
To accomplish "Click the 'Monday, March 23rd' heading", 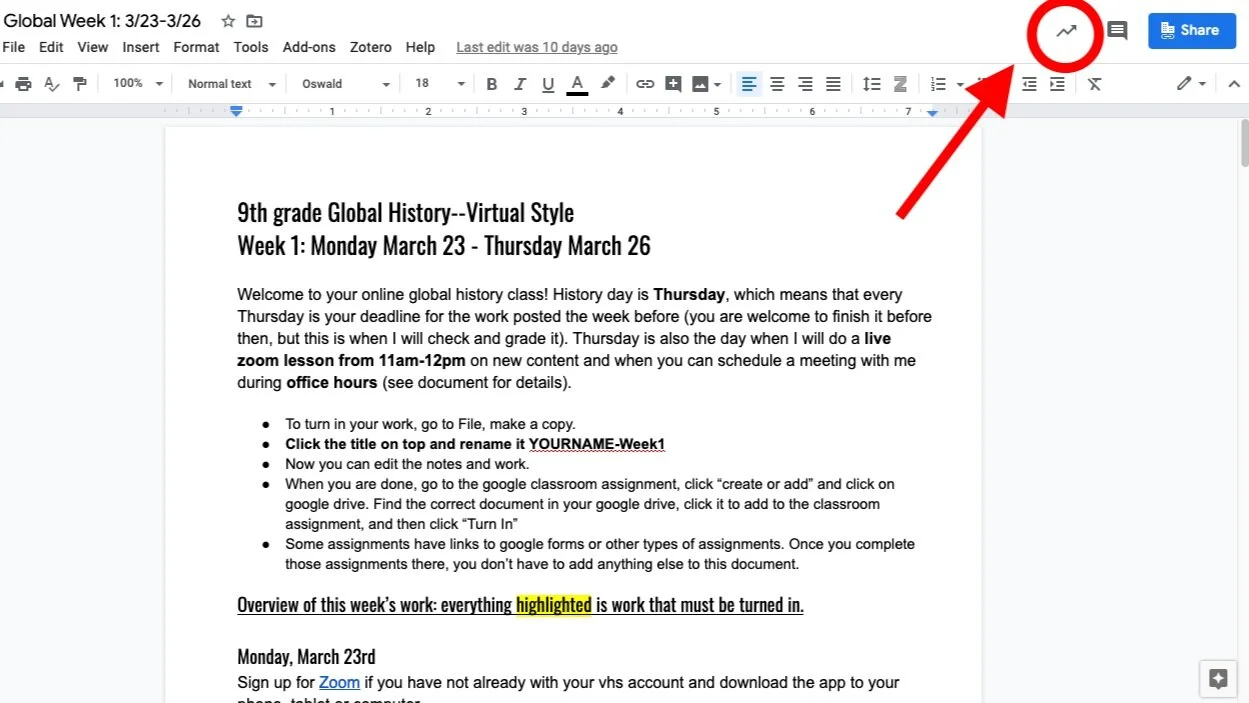I will [306, 657].
